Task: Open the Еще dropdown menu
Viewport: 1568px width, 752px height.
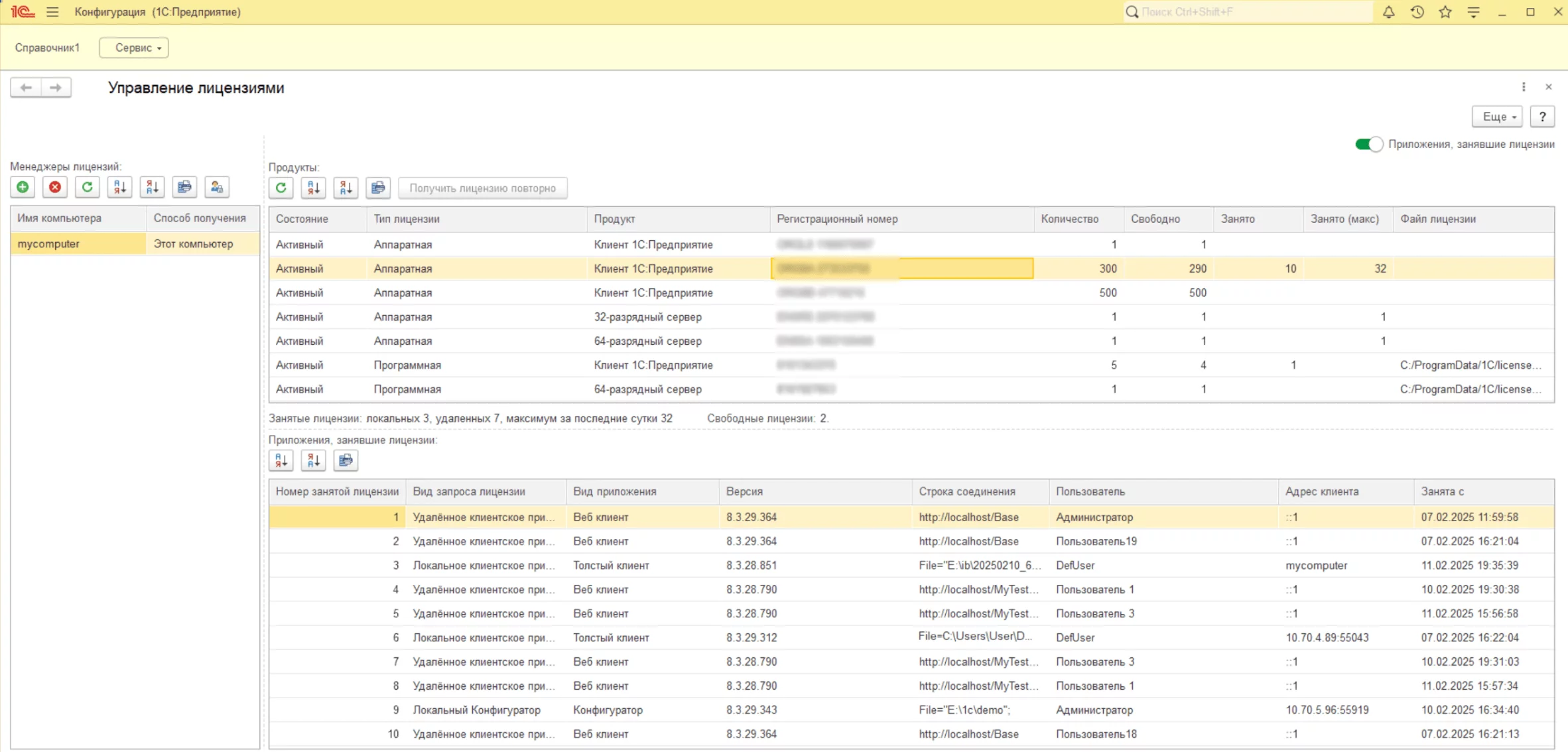Action: [x=1498, y=117]
